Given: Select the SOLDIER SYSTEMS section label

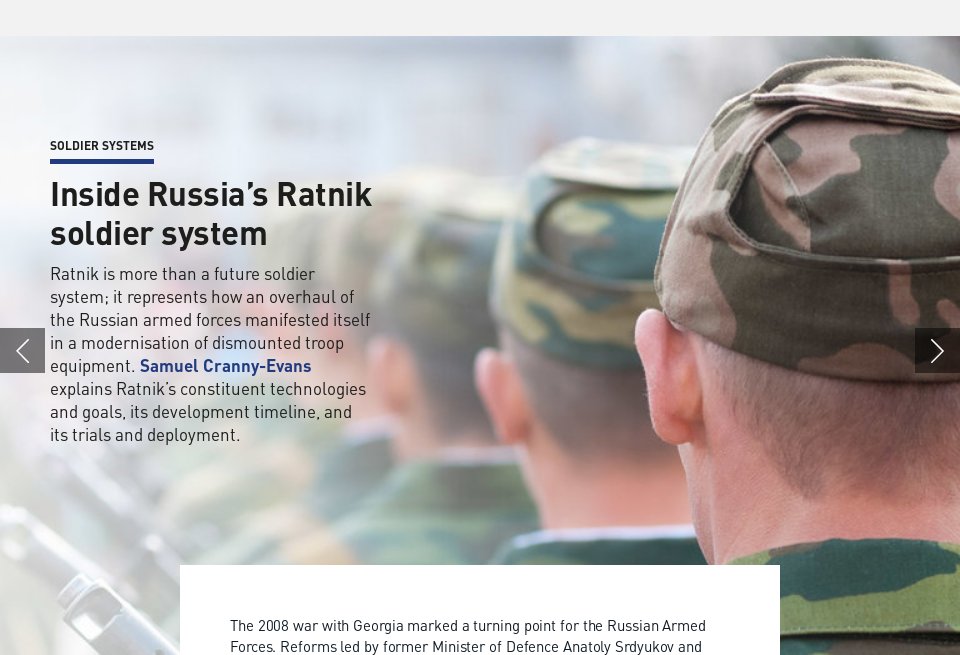Looking at the screenshot, I should [x=102, y=145].
